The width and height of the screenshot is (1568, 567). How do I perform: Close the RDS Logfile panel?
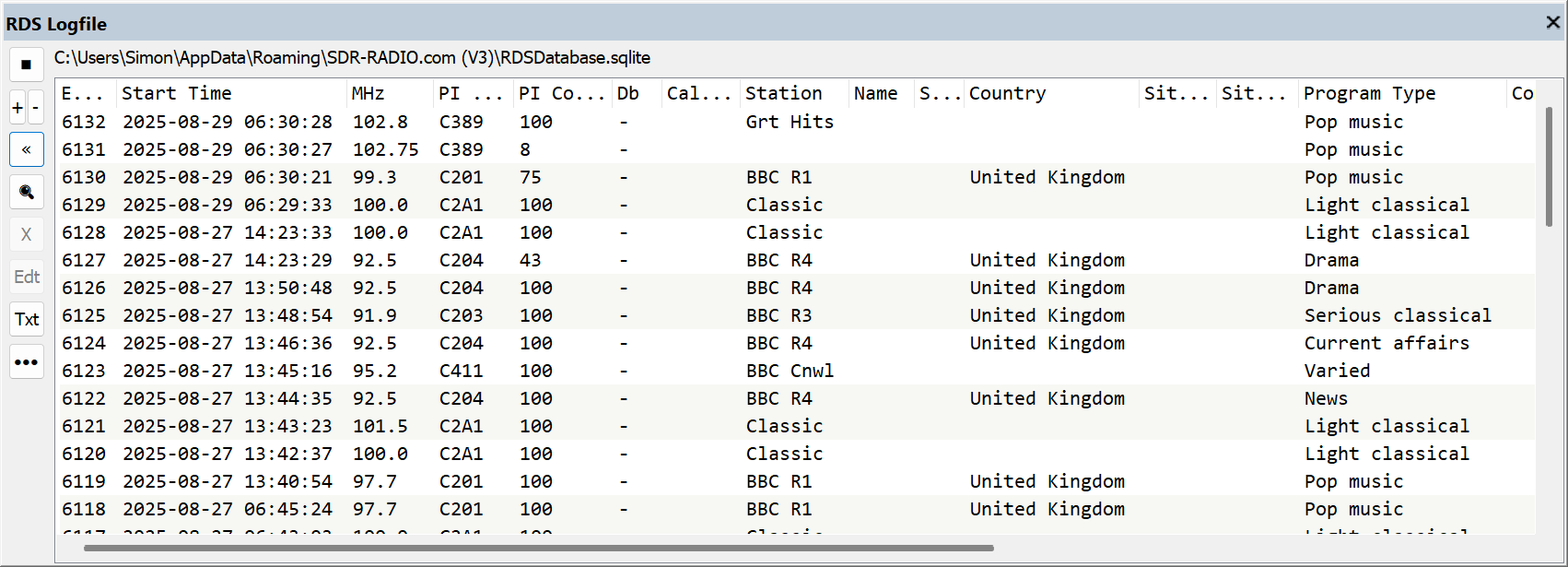1552,22
